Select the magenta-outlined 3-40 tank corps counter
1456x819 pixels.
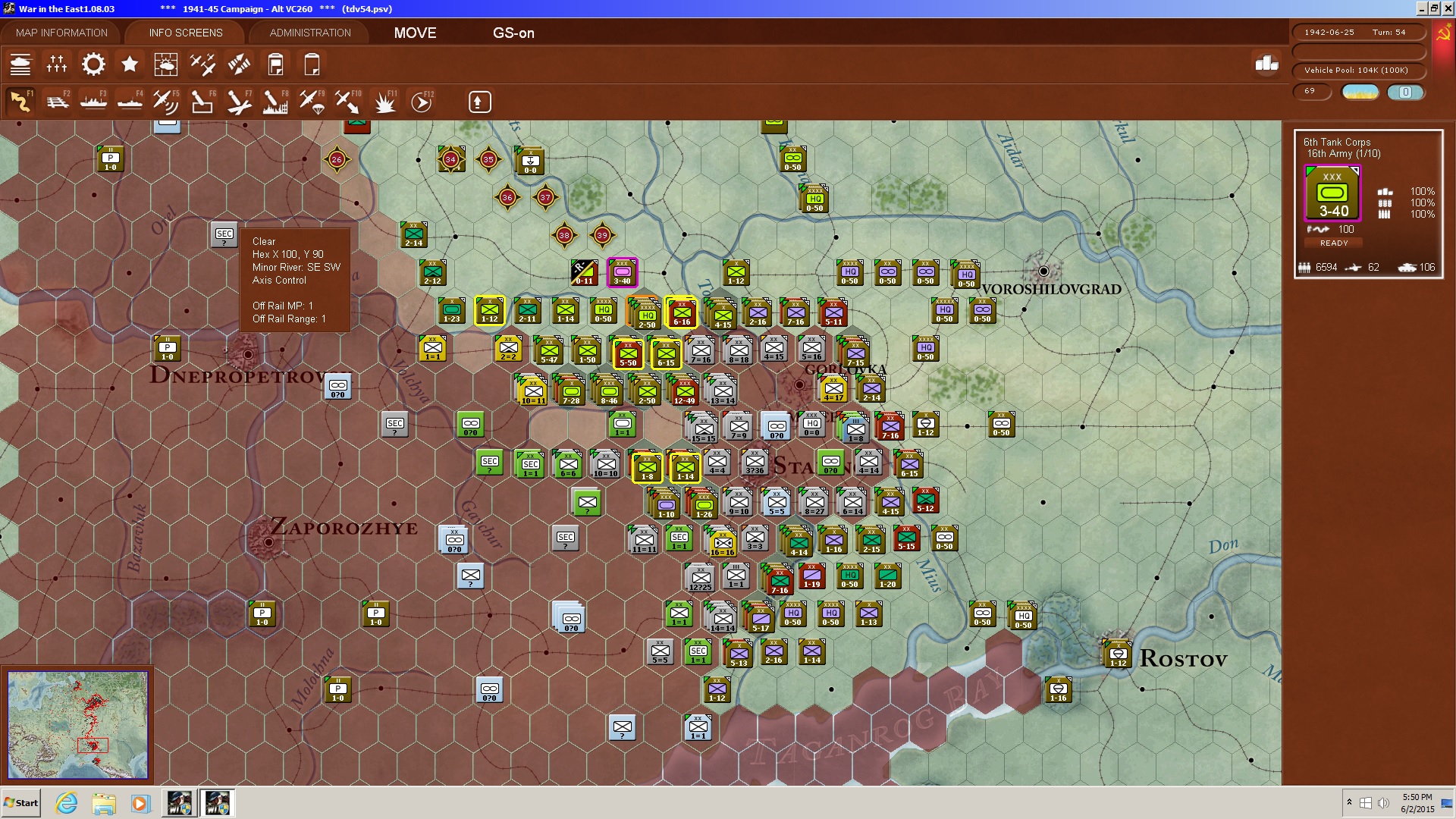[622, 273]
